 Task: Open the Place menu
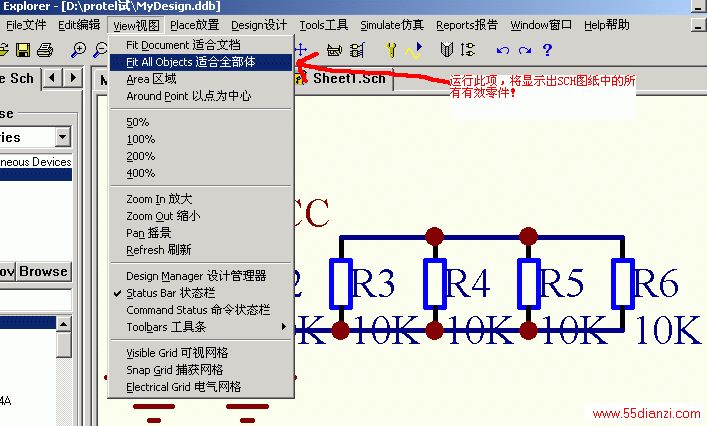194,25
